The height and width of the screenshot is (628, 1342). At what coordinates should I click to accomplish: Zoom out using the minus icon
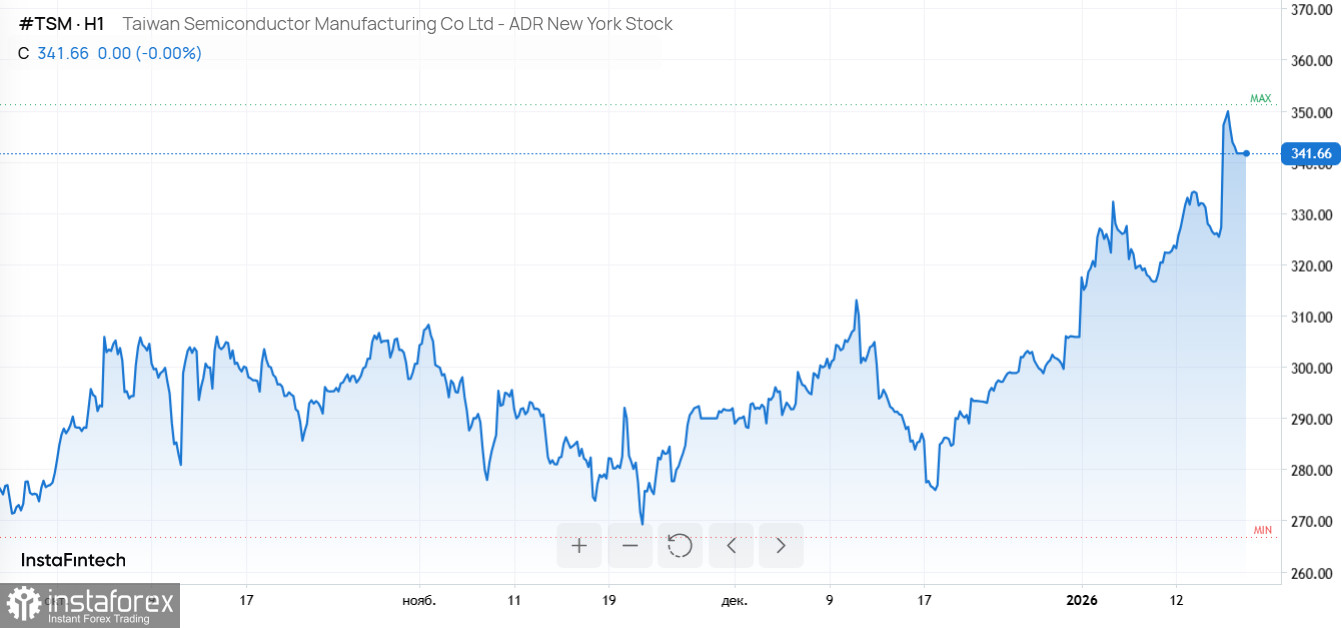[630, 545]
